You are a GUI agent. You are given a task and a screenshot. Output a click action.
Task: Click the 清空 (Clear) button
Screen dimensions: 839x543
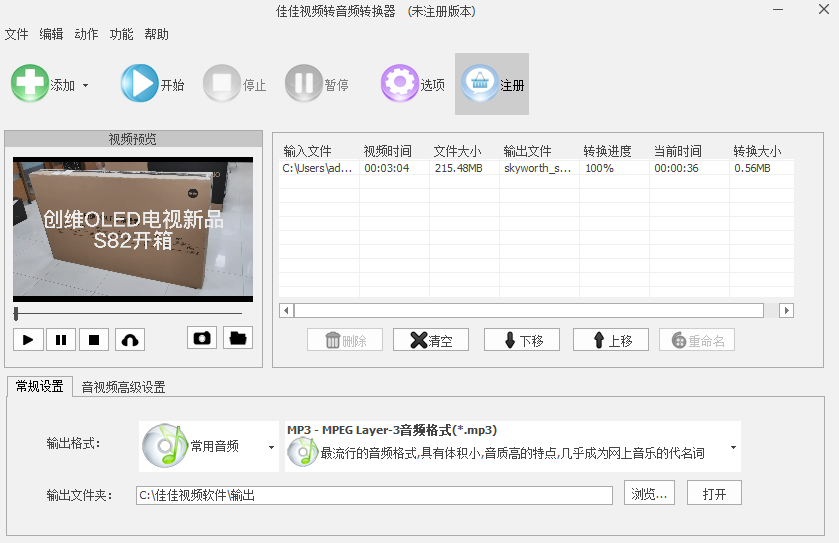[431, 340]
